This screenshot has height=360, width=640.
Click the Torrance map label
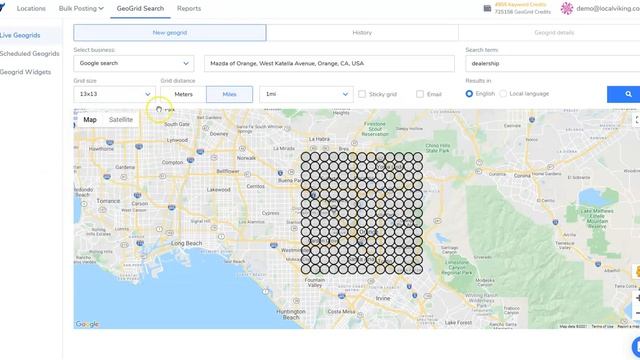pyautogui.click(x=108, y=201)
